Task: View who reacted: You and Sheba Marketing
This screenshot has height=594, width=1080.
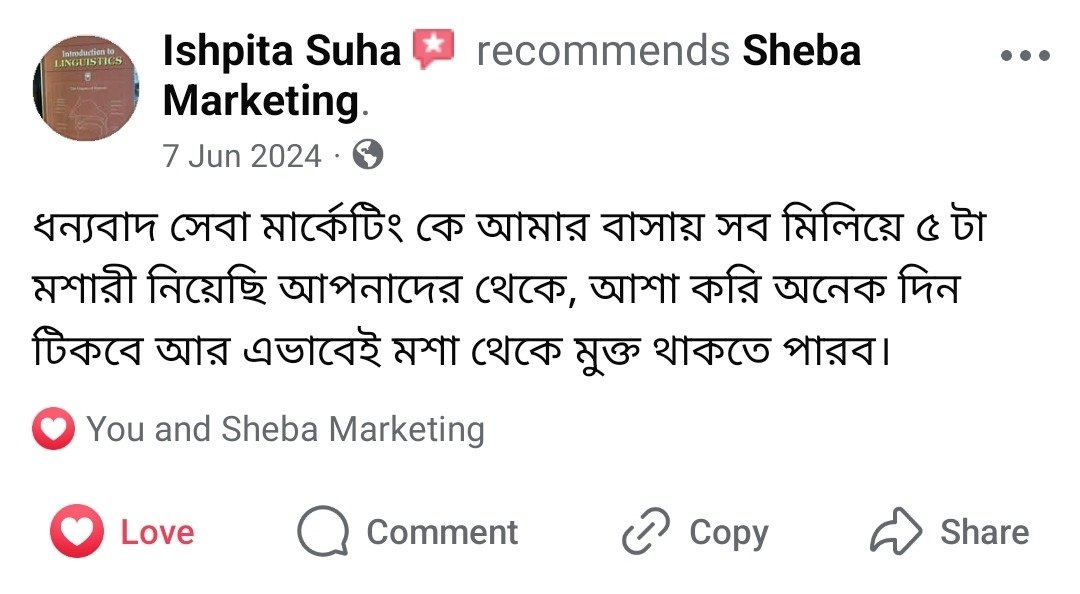Action: (285, 430)
